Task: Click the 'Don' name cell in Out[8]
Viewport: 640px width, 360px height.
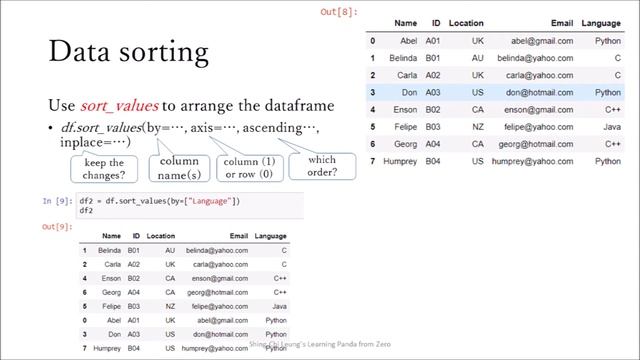Action: click(x=409, y=92)
